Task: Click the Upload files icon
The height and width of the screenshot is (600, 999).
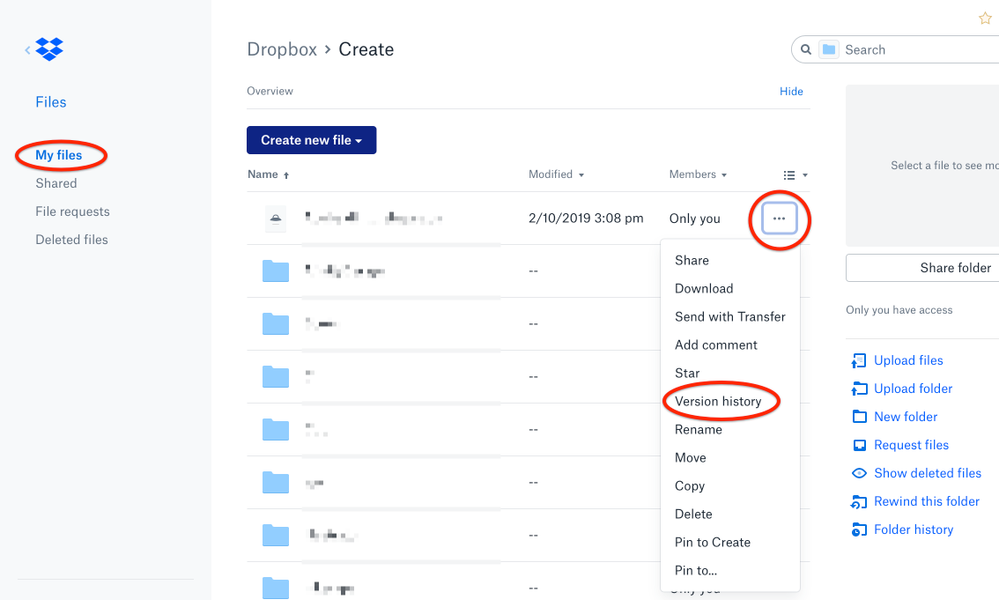Action: (858, 361)
